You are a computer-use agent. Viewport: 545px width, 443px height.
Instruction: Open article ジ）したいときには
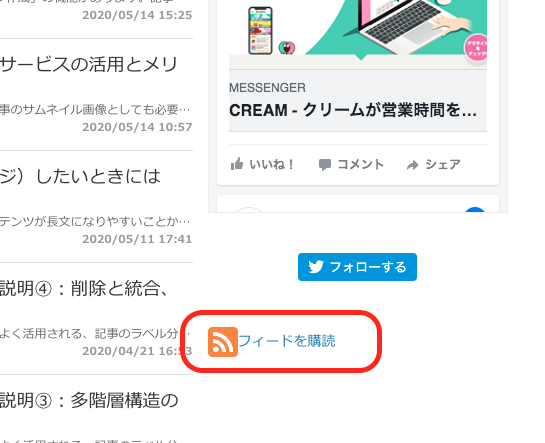pos(80,177)
